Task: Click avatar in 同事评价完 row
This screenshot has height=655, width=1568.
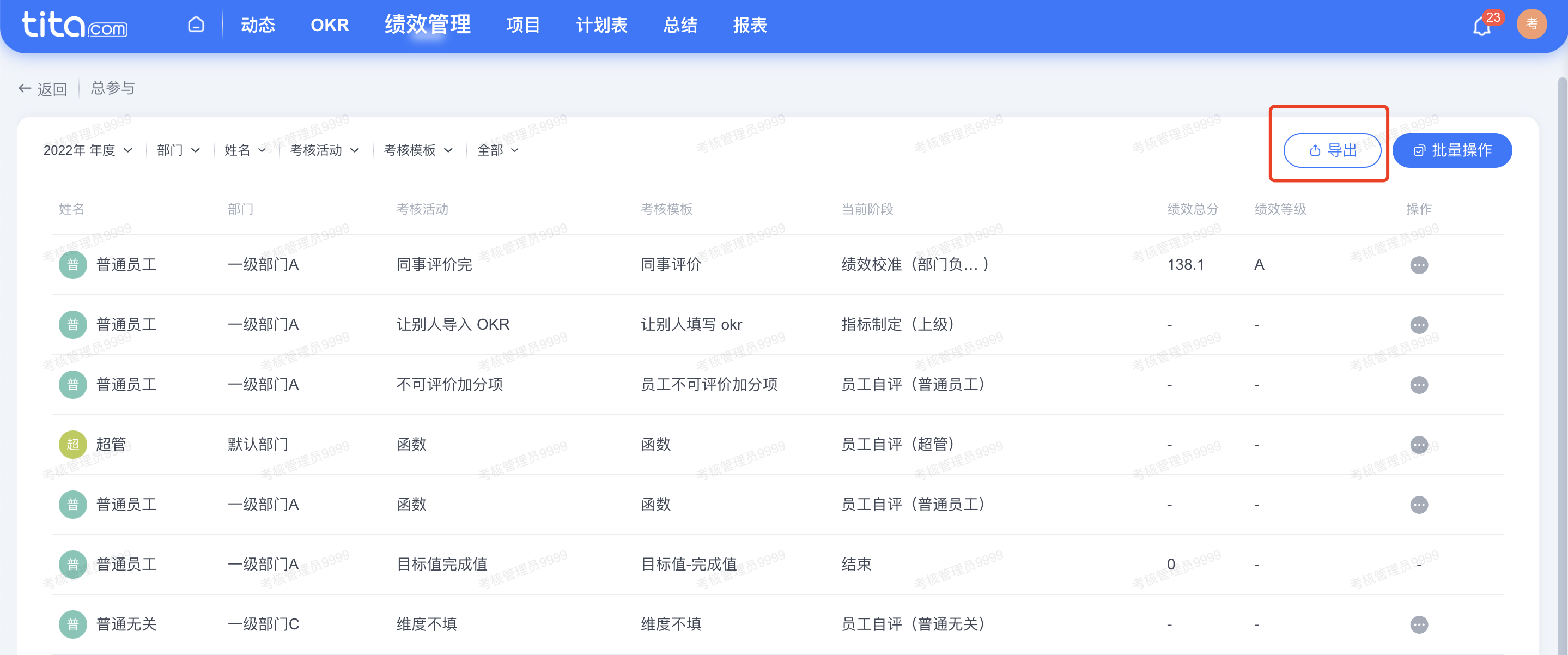Action: [x=73, y=265]
